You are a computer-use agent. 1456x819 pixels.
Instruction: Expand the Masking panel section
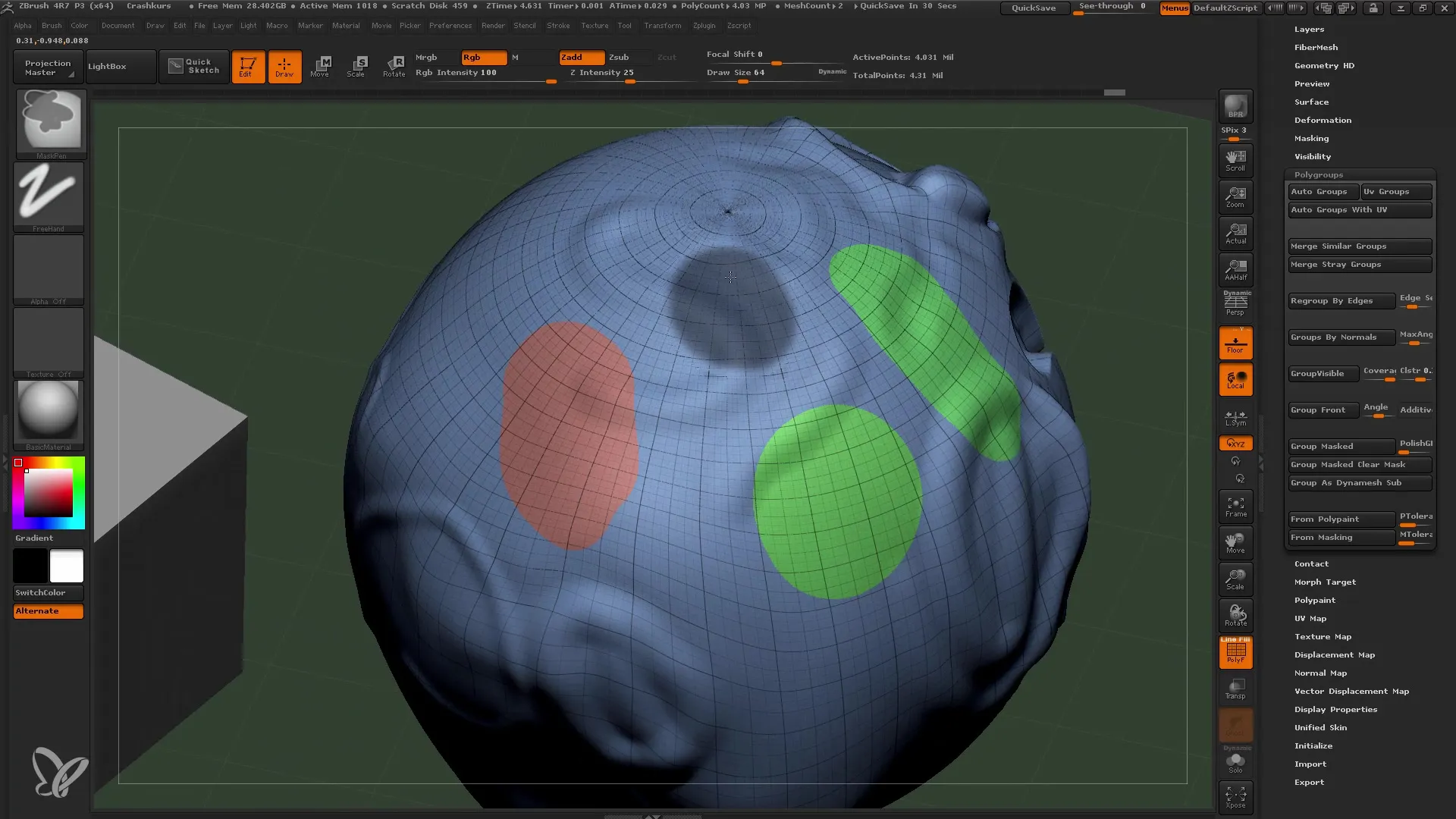coord(1311,138)
